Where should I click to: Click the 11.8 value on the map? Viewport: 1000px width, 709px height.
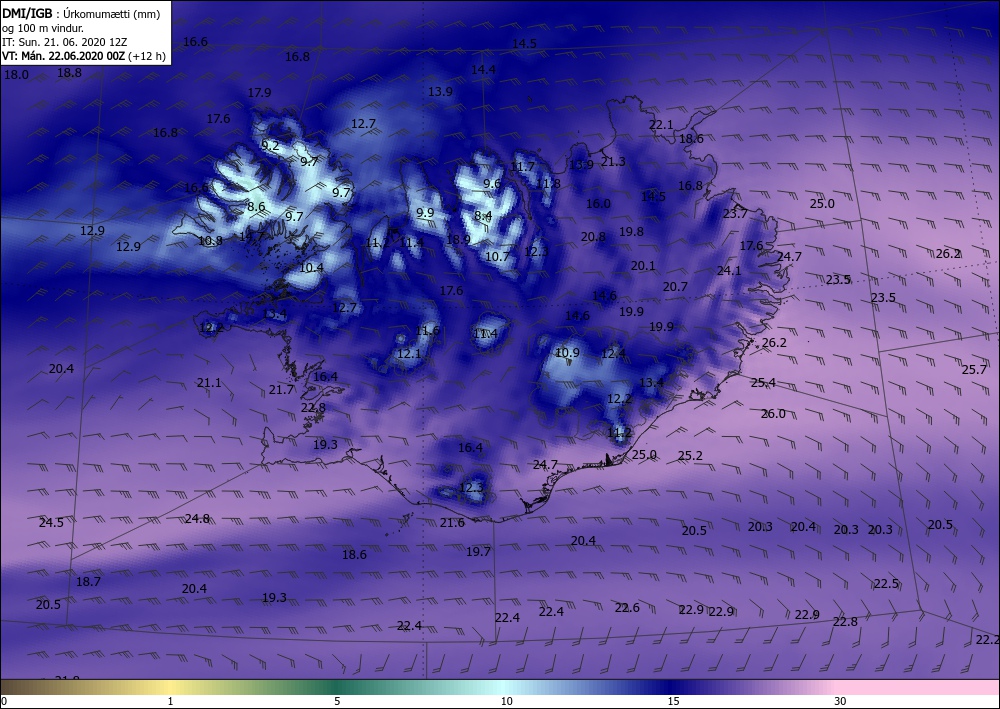coord(548,184)
